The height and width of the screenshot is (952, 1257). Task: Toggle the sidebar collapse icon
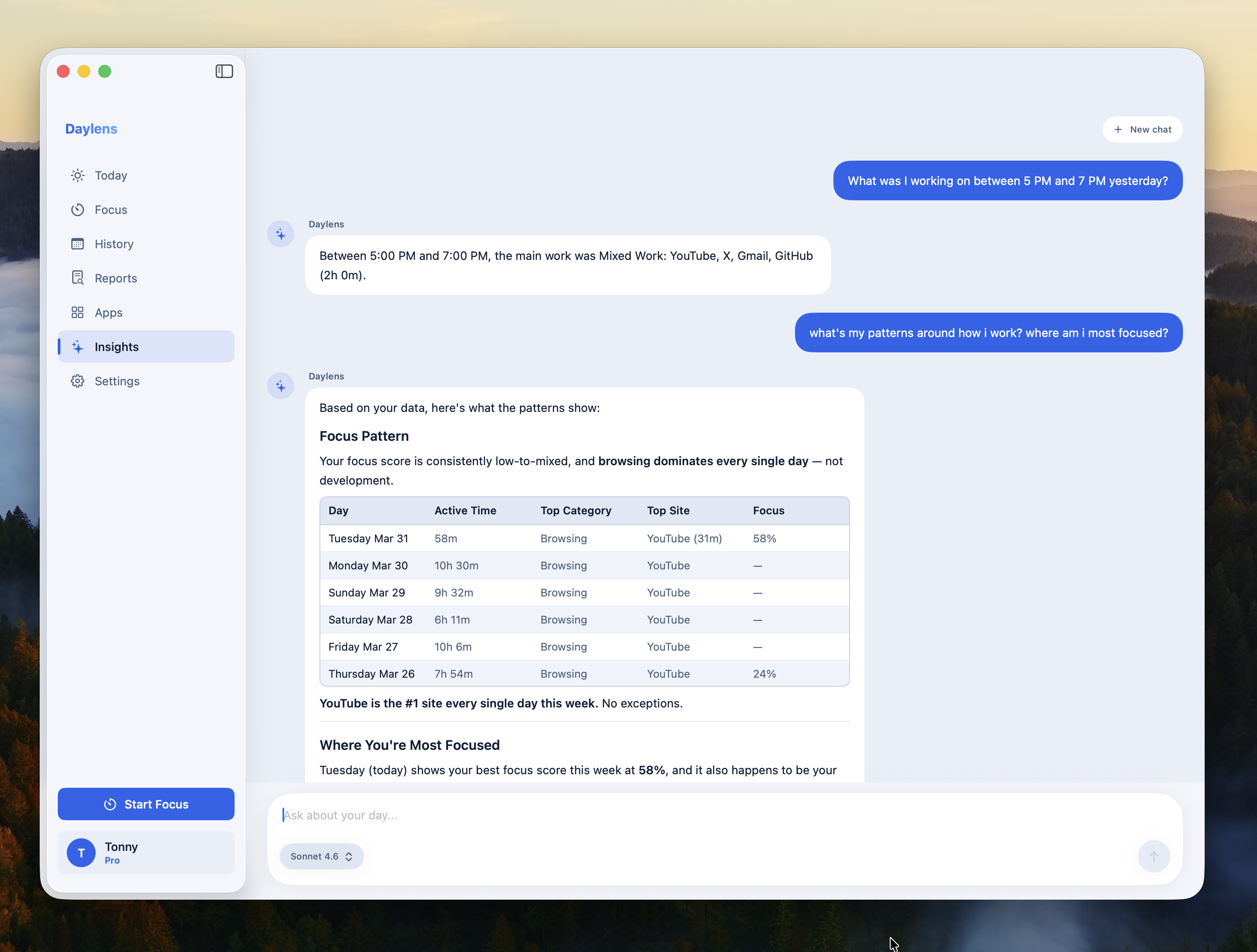[224, 71]
